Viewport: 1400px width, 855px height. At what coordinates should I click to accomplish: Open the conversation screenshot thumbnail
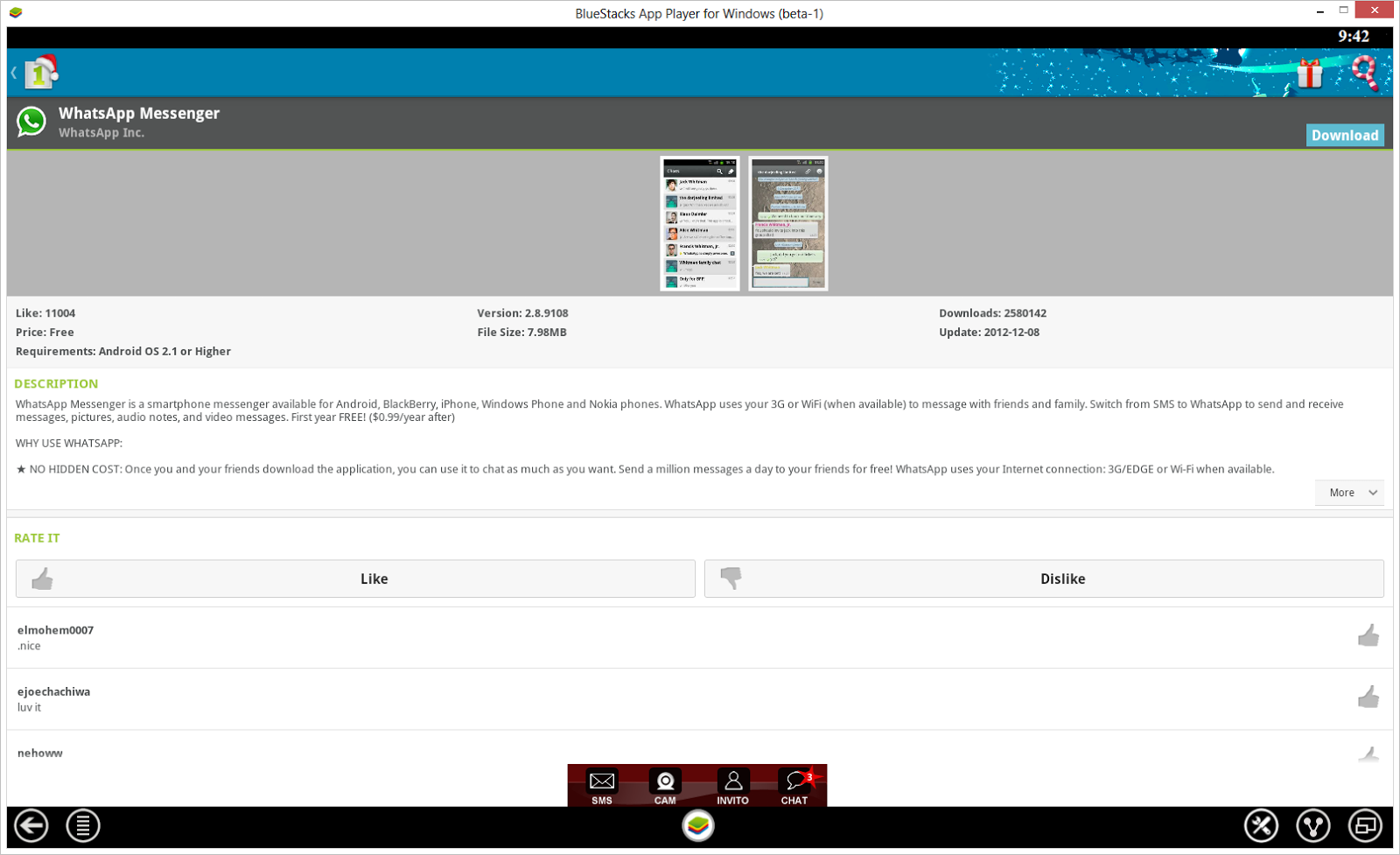788,223
